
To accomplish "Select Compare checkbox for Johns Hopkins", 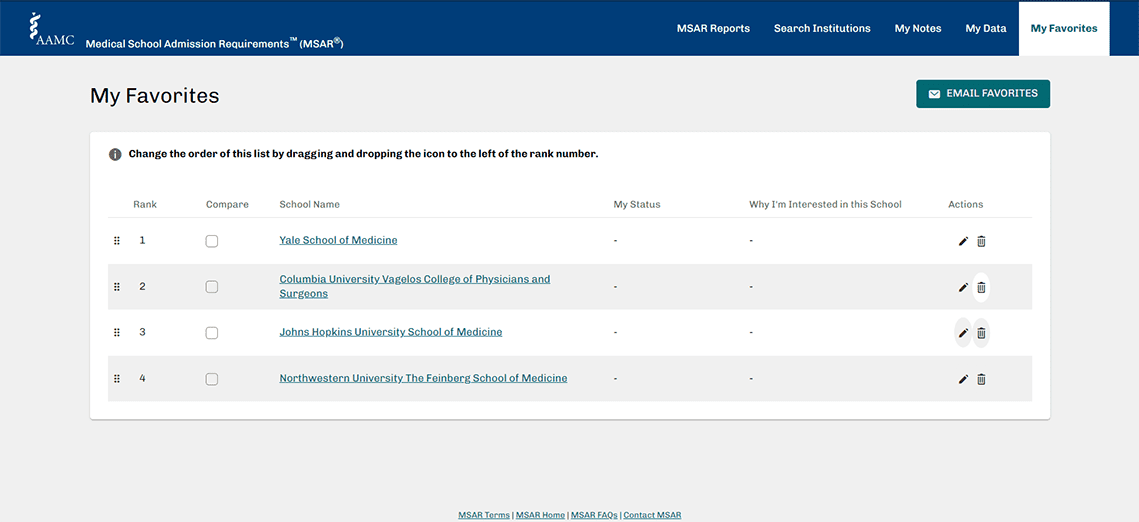I will coord(211,333).
